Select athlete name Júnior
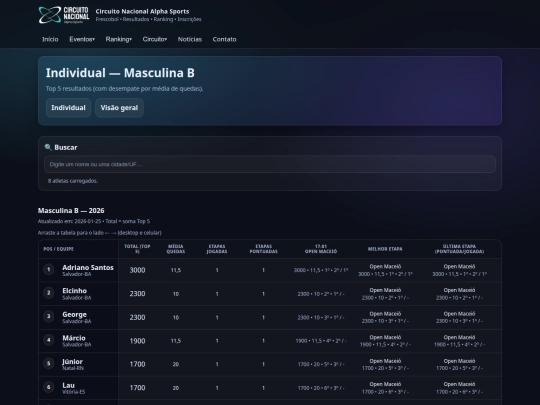 click(72, 362)
